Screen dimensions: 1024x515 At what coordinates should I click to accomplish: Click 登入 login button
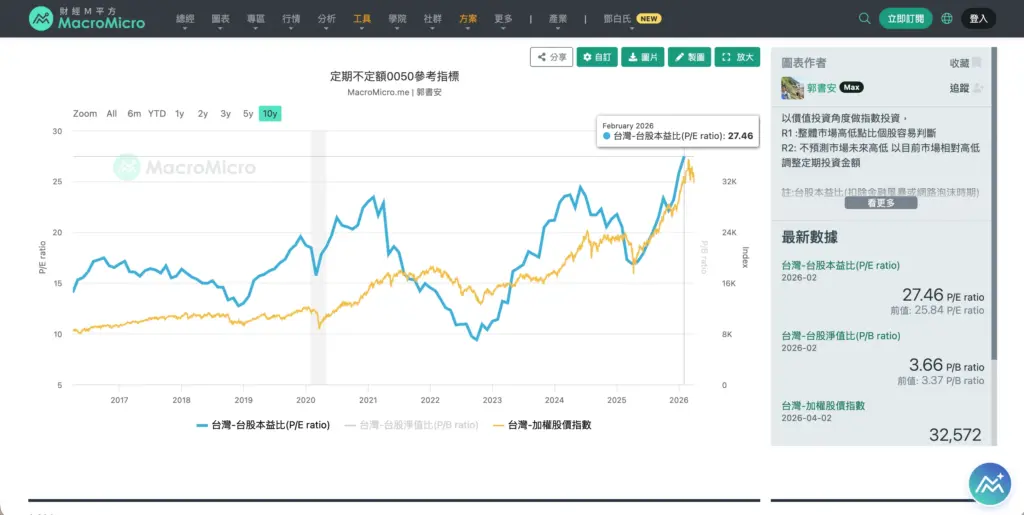978,18
